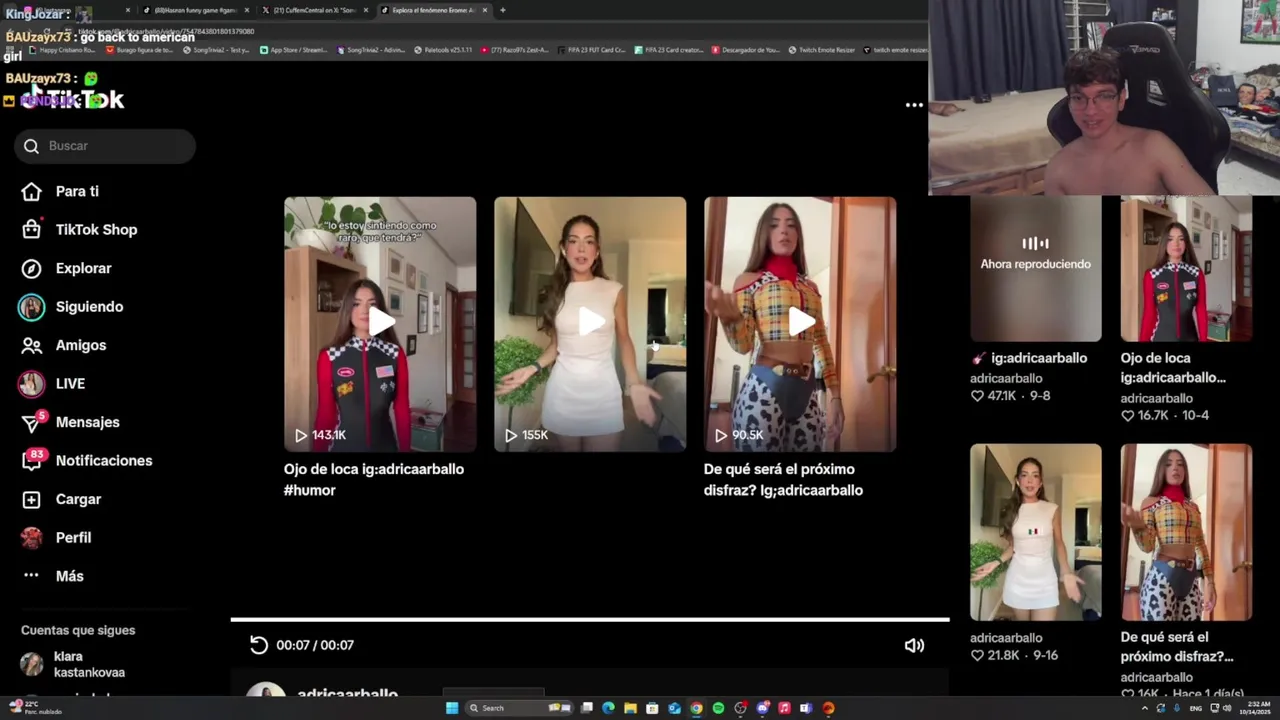Open the Twitch Emote Resizer bookmark
The width and height of the screenshot is (1280, 720).
[823, 49]
